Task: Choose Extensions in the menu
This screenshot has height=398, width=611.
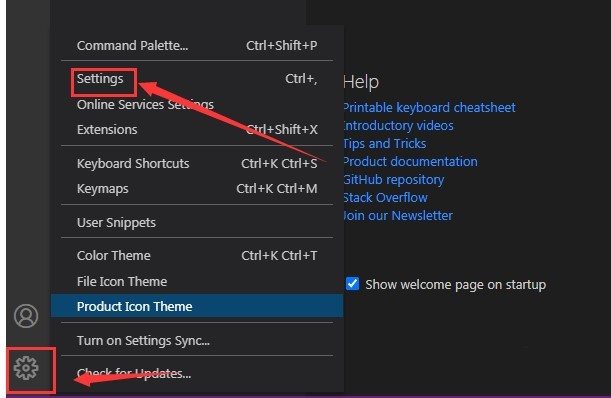Action: click(197, 129)
